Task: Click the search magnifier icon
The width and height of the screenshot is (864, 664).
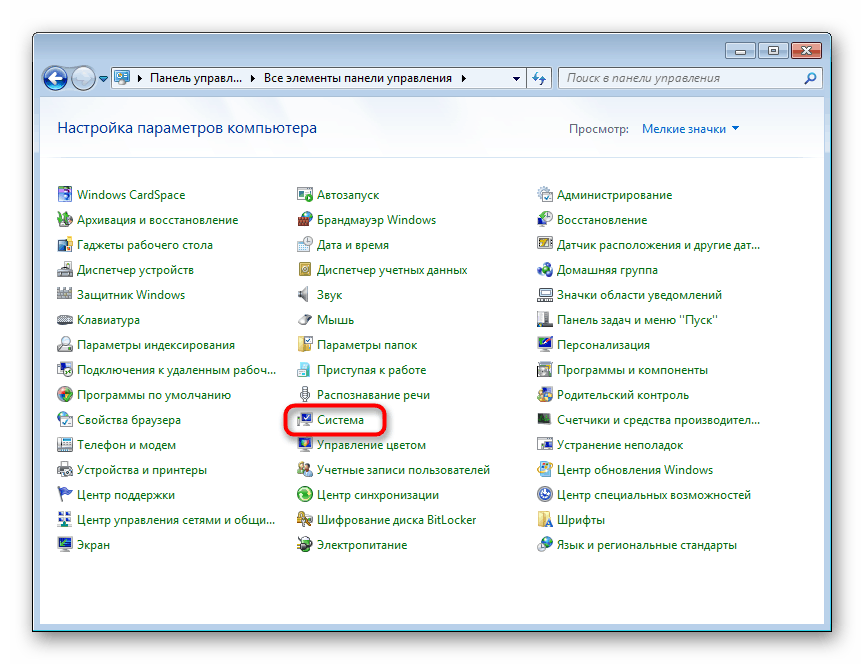Action: (x=810, y=78)
